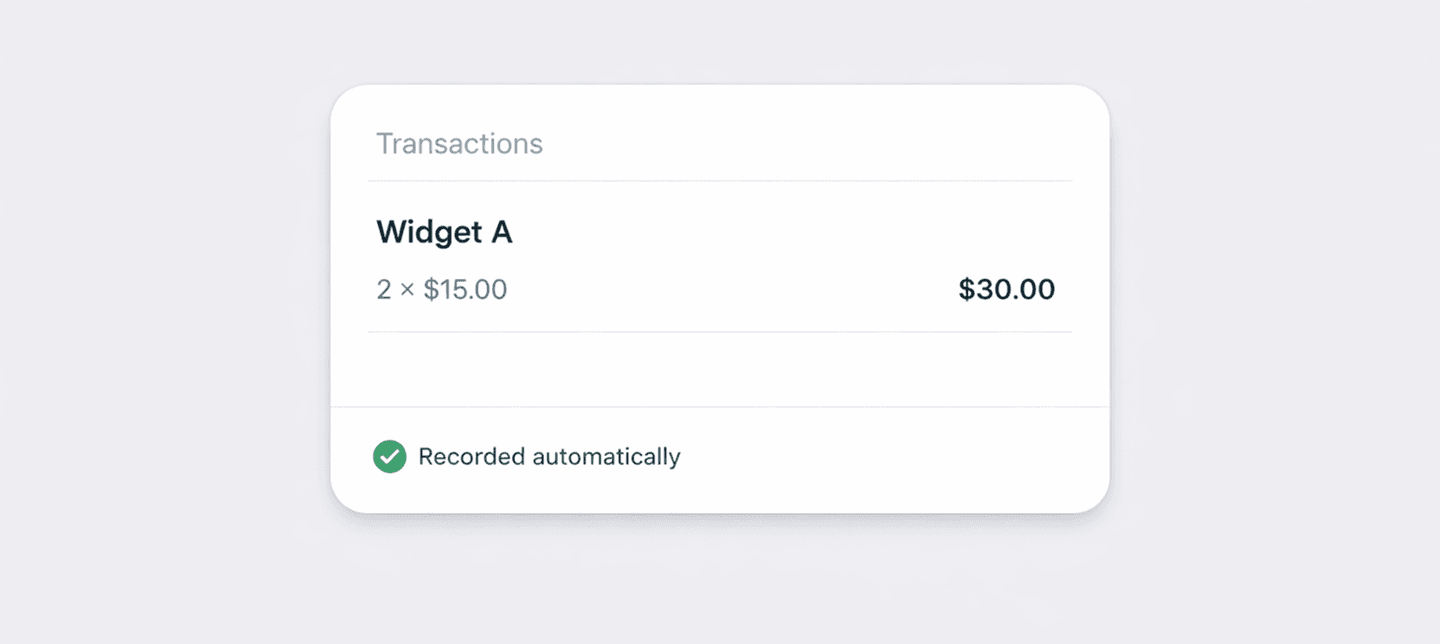Click the empty card space below Widget A row
This screenshot has height=644, width=1440.
[720, 369]
